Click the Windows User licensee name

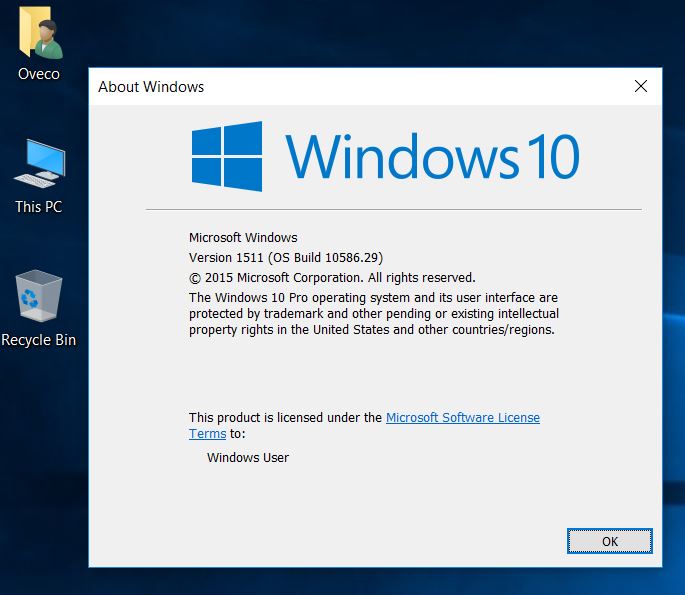tap(248, 457)
